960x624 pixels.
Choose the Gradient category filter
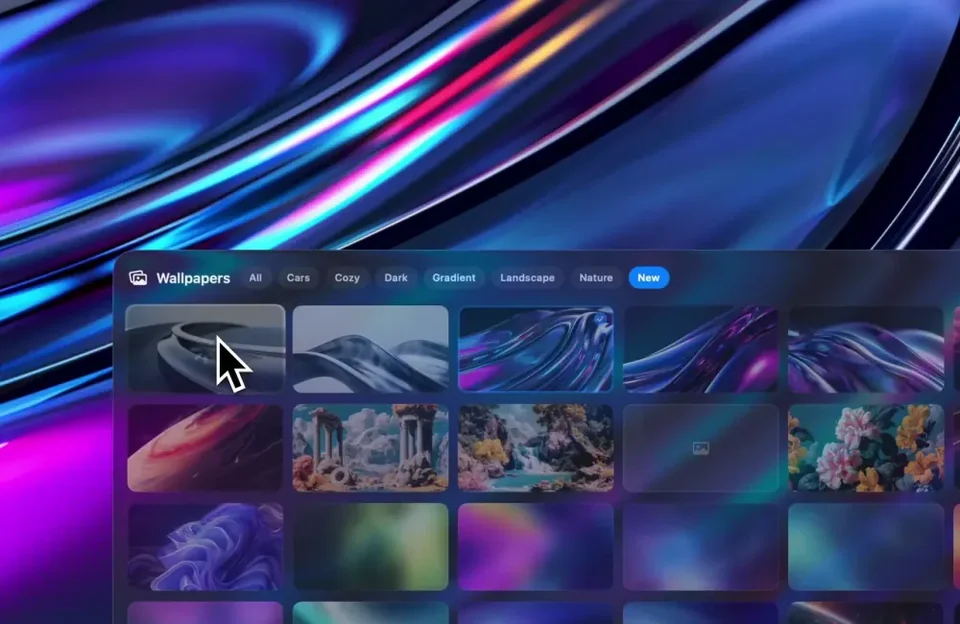tap(454, 278)
